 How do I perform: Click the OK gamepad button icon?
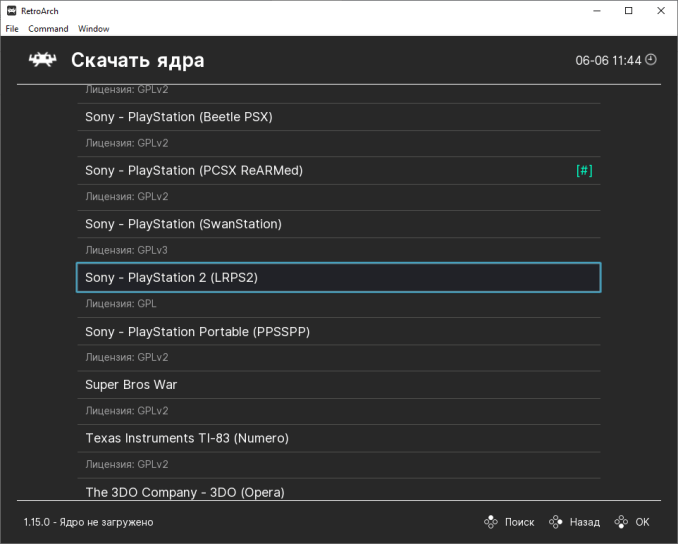(x=621, y=522)
